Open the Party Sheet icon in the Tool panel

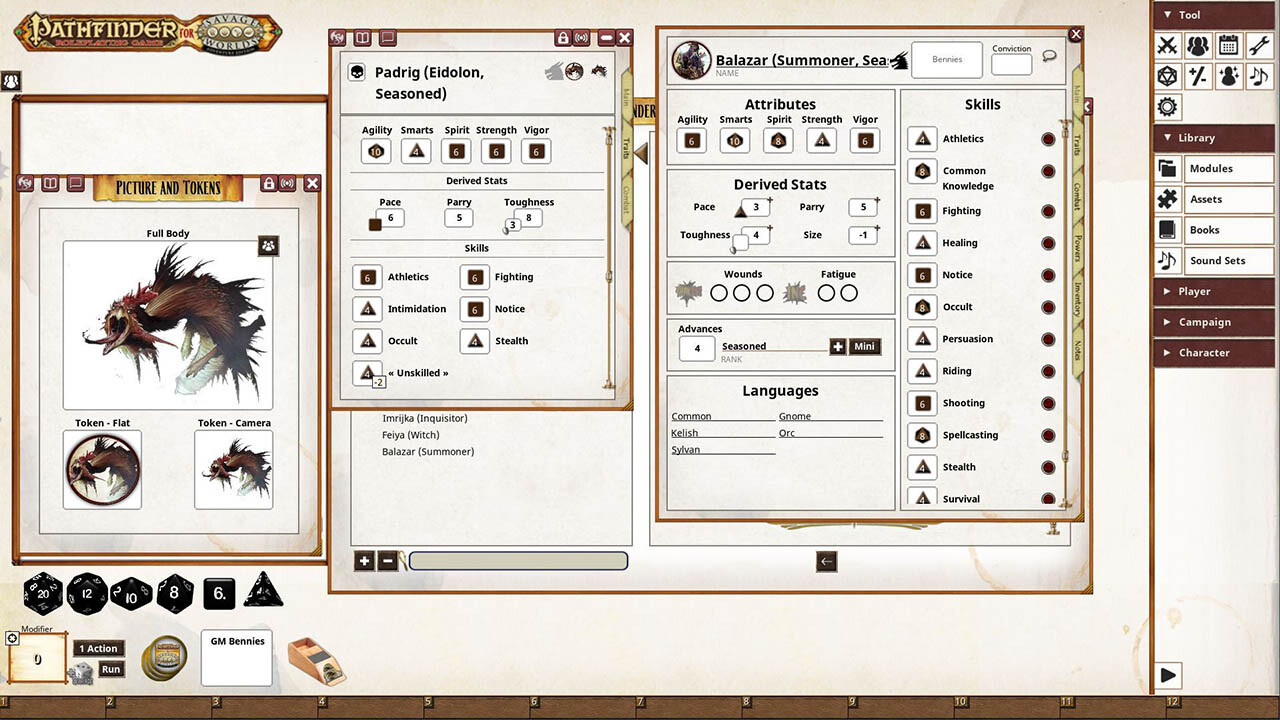[1198, 45]
